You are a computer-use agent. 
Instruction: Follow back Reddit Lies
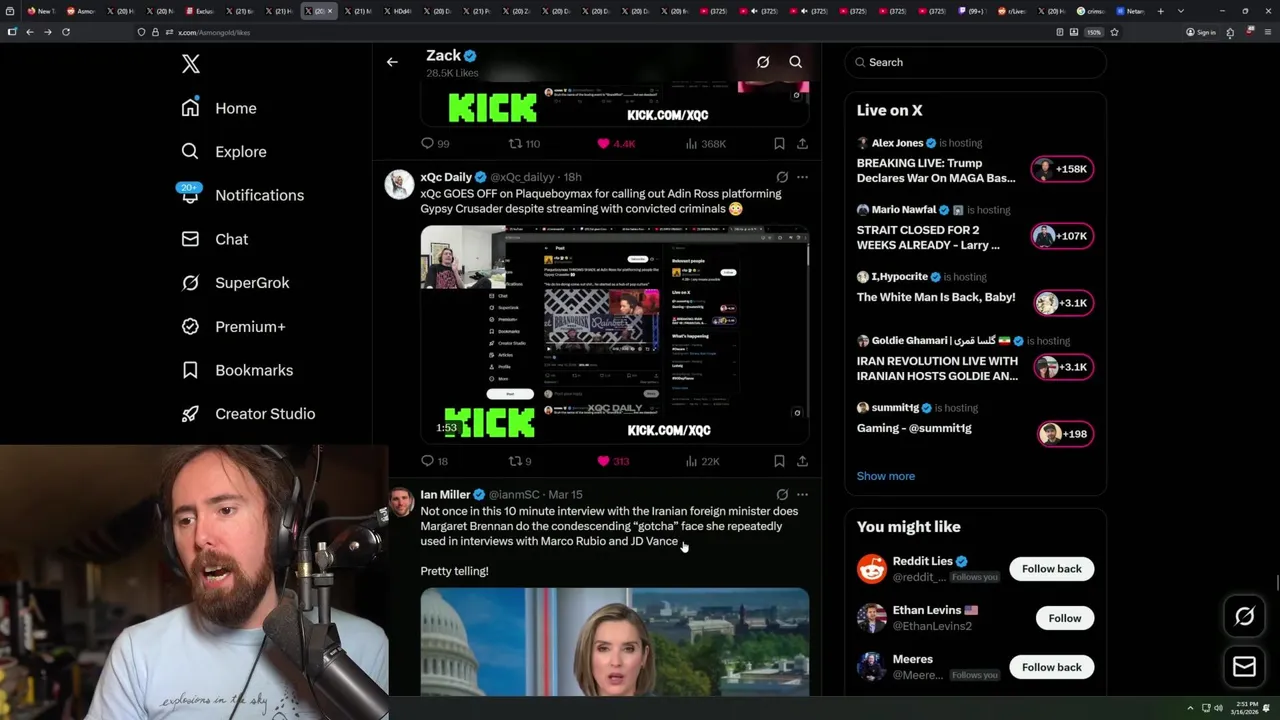[1052, 569]
